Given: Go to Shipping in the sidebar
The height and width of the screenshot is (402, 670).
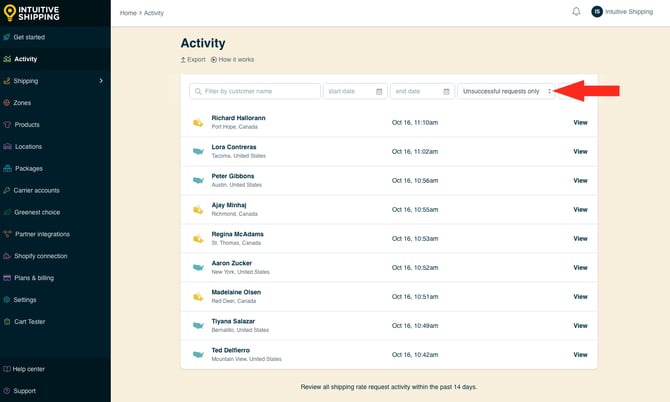Looking at the screenshot, I should (26, 81).
